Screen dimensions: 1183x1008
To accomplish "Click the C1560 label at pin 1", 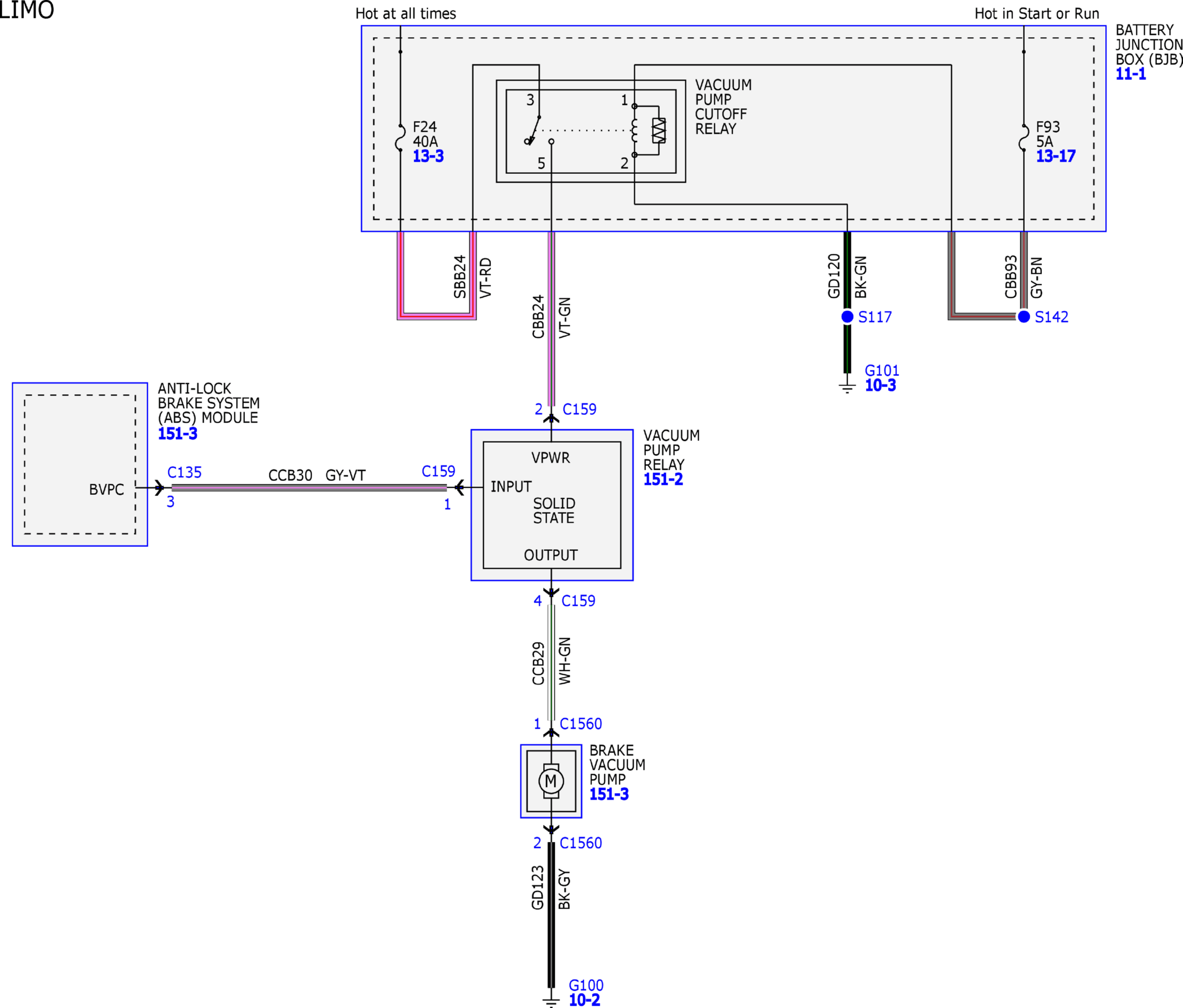I will (580, 724).
